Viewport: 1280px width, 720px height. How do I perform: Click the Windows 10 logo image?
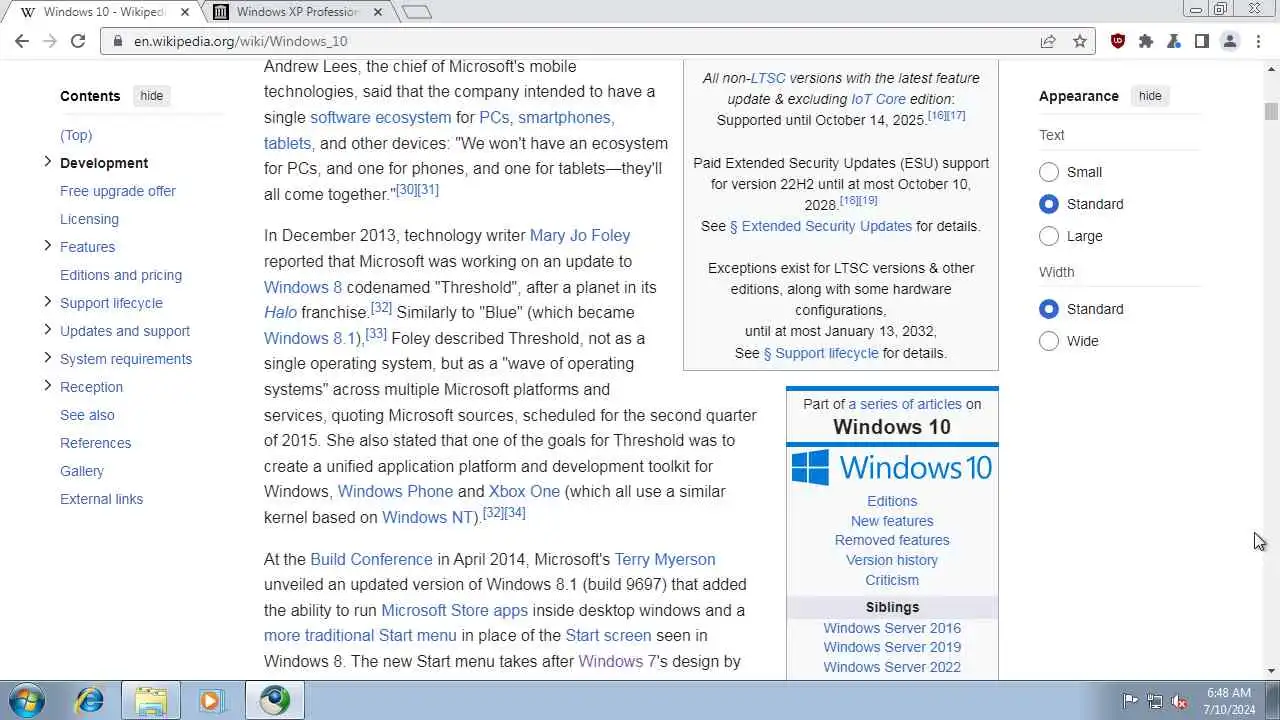point(892,468)
